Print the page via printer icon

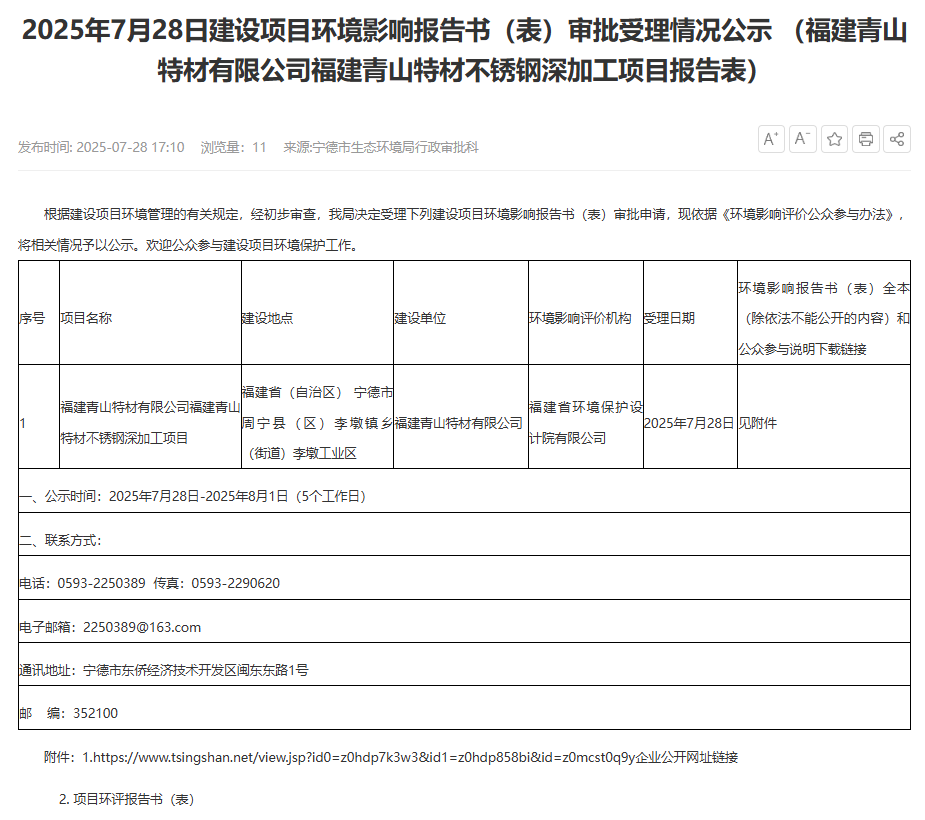click(866, 139)
